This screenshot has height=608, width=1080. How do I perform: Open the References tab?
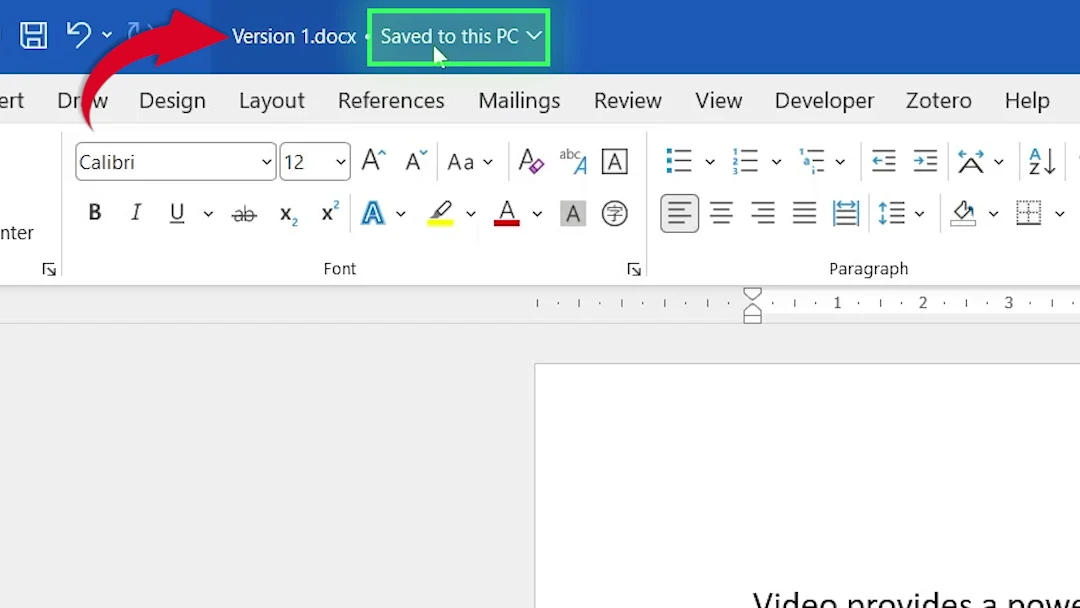391,101
